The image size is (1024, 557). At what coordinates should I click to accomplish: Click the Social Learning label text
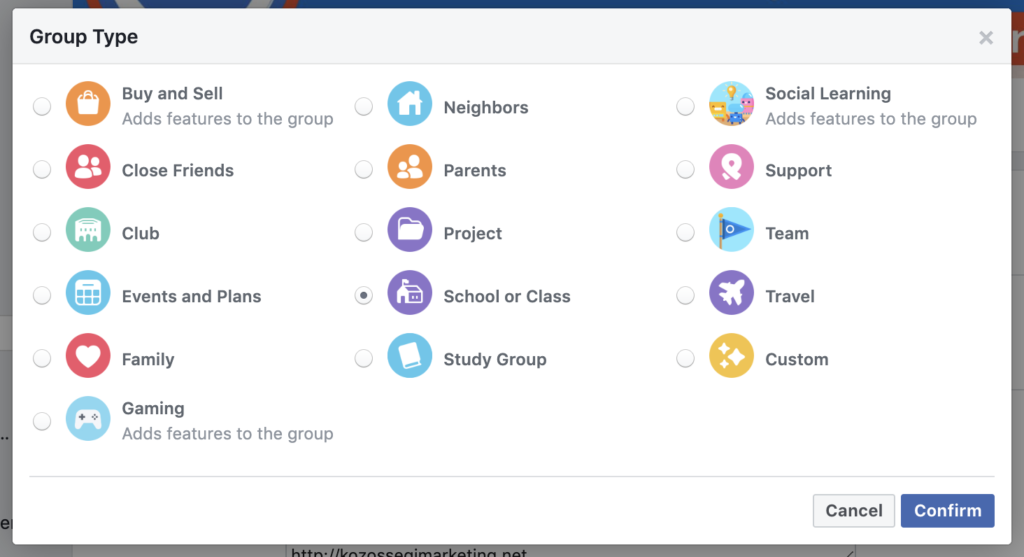point(828,93)
